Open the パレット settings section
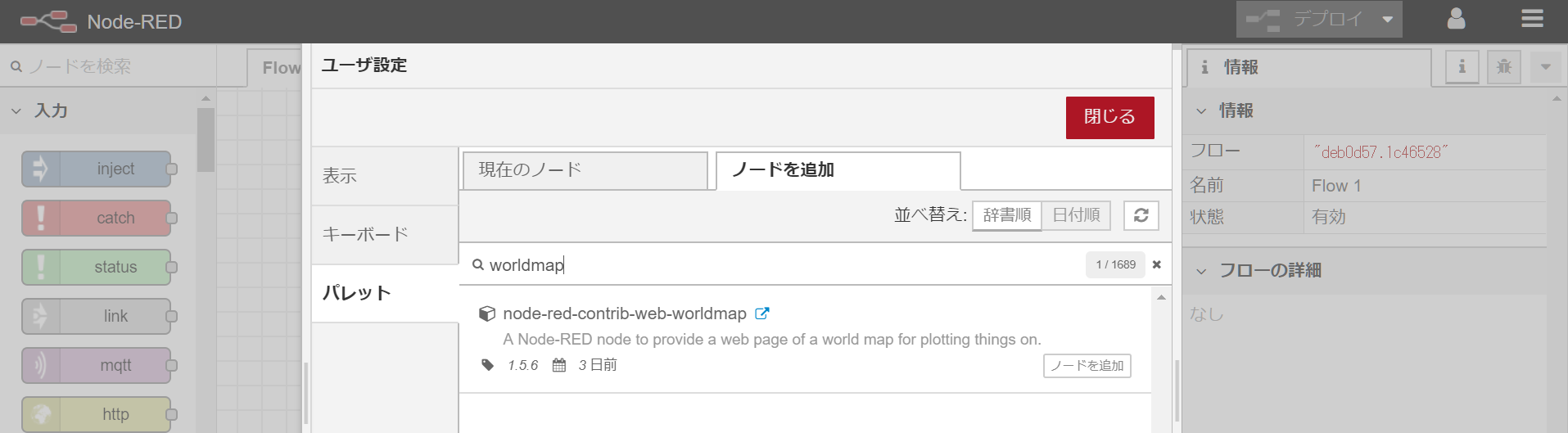The image size is (1568, 433). (385, 294)
